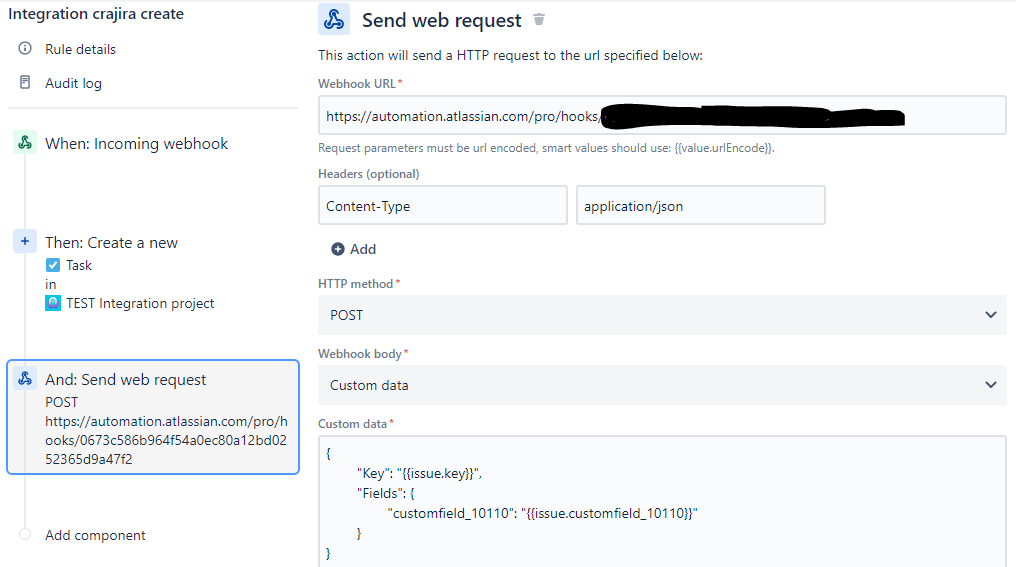Click the trash icon beside Send web request
Image resolution: width=1016 pixels, height=567 pixels.
point(538,19)
